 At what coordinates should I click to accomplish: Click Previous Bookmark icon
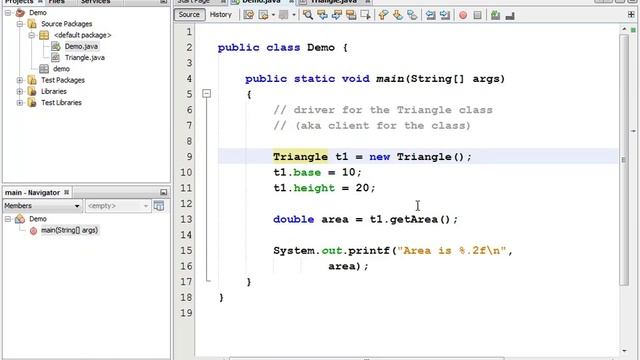tap(383, 15)
